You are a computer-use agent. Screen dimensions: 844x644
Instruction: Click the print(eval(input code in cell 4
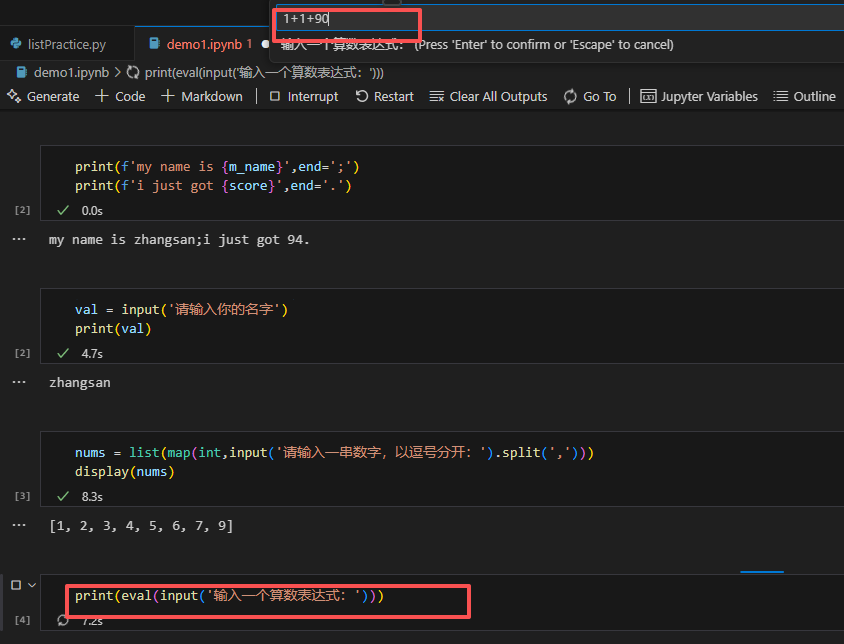click(x=229, y=596)
